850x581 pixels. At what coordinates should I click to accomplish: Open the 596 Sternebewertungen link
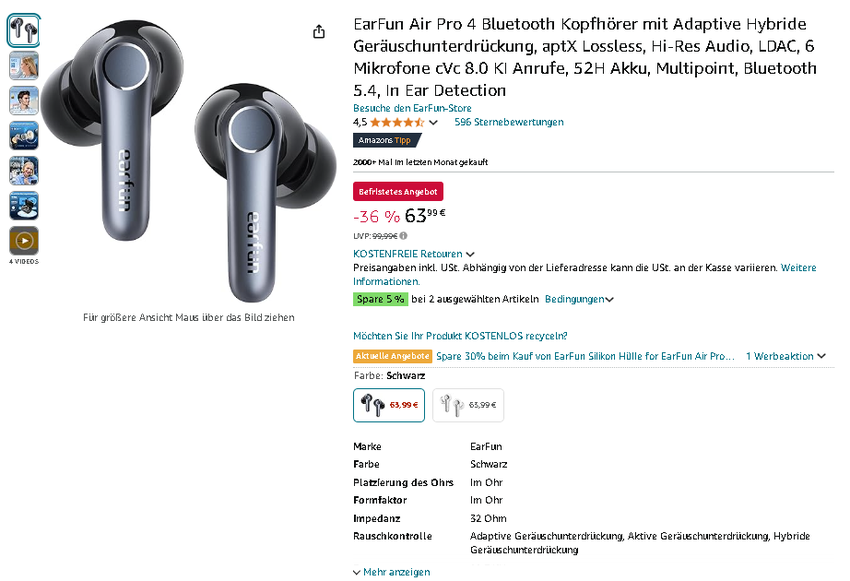pos(509,122)
